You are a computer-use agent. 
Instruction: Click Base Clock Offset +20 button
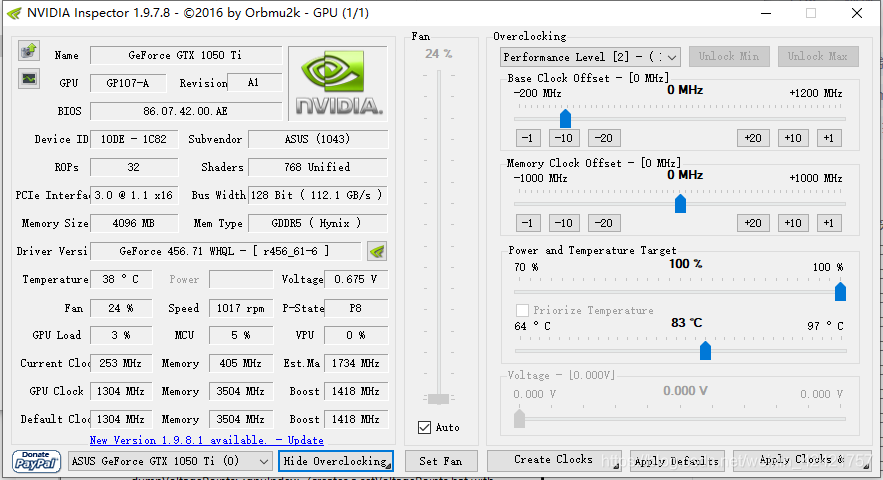point(753,138)
